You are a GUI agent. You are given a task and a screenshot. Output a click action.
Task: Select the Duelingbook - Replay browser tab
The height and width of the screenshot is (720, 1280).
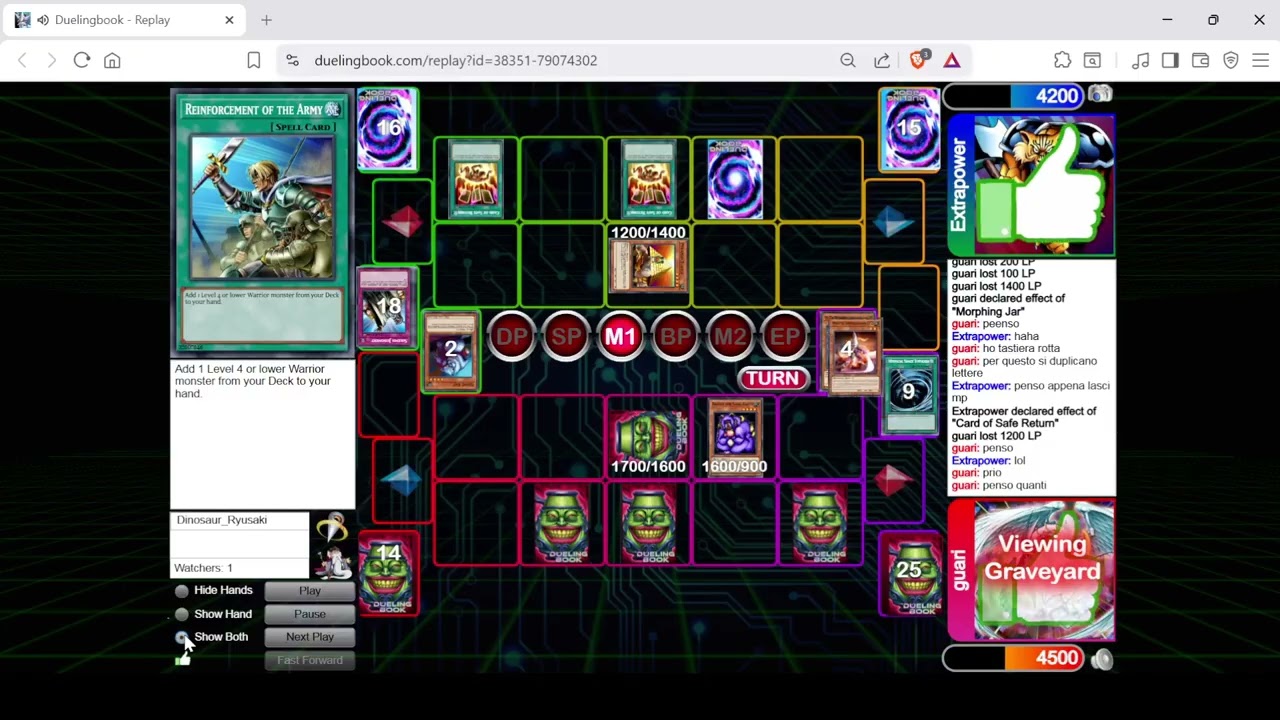point(125,20)
